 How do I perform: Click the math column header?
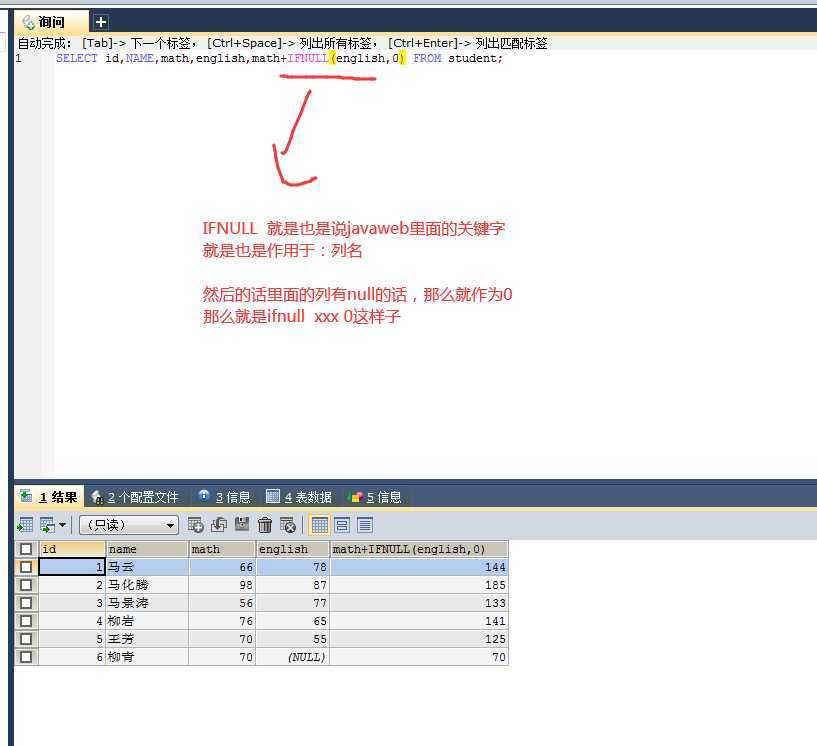pyautogui.click(x=222, y=549)
